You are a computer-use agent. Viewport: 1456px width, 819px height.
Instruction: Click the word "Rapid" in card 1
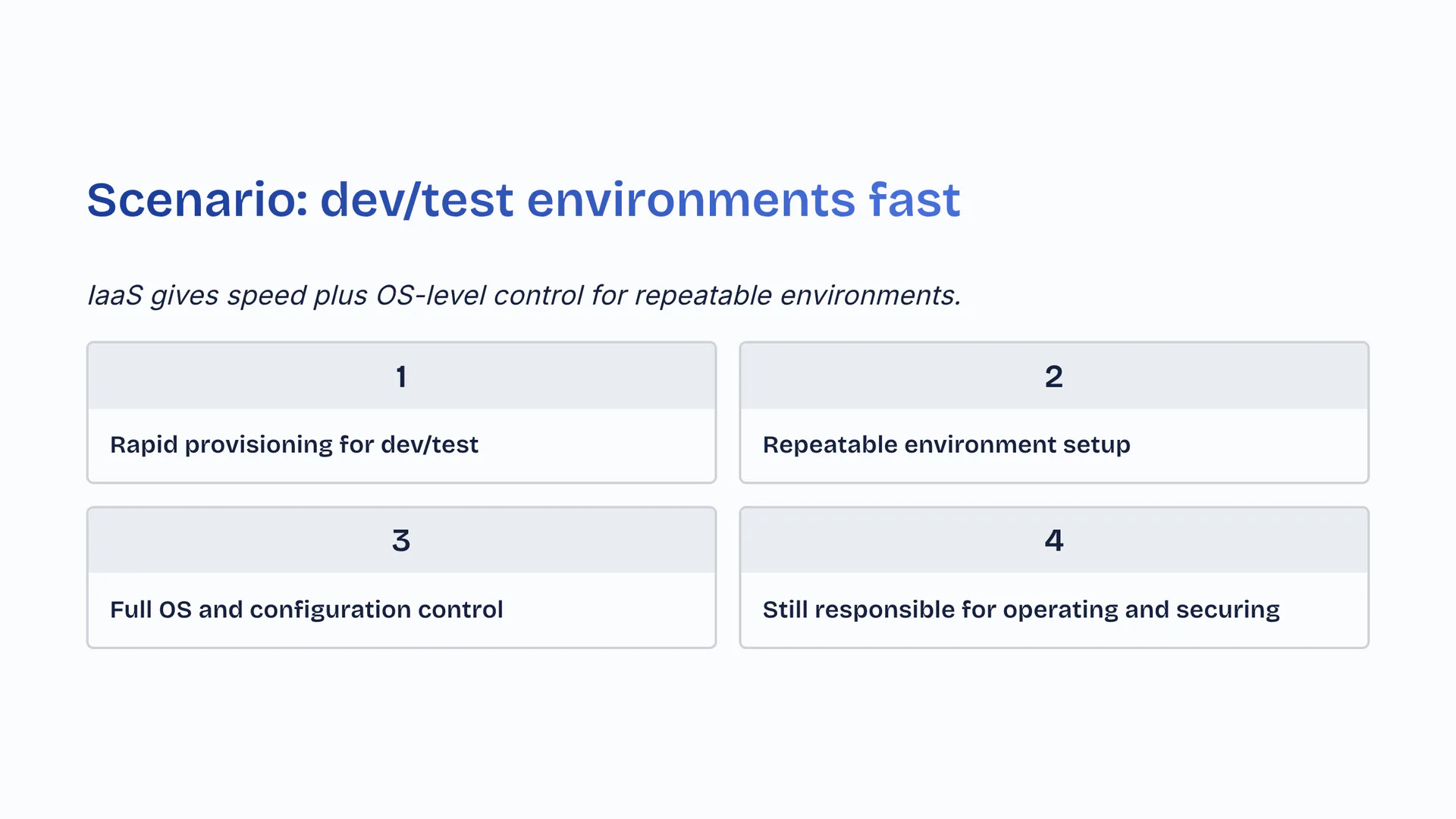143,444
